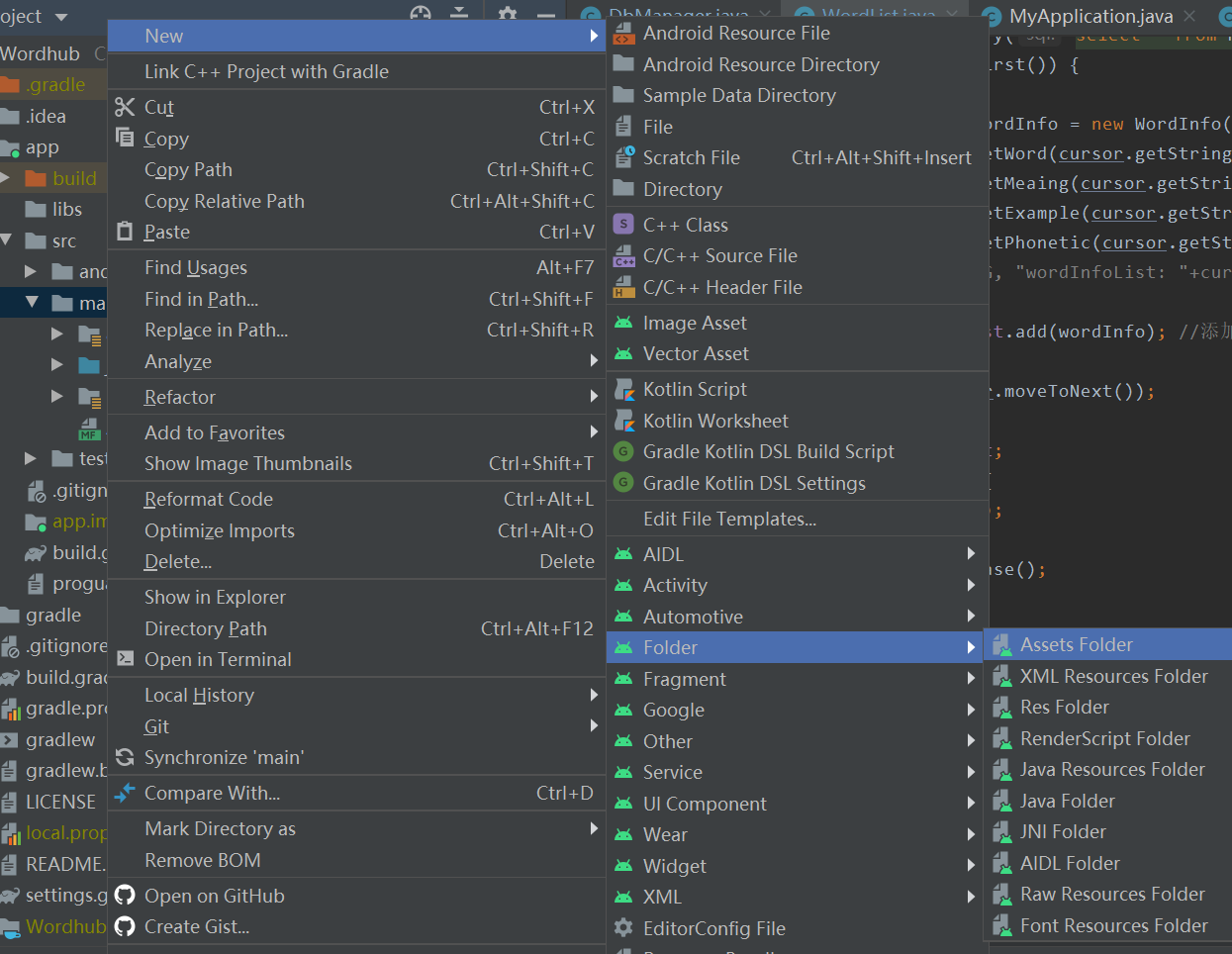
Task: Click the Gradle Kotlin DSL Build Script icon
Action: (623, 451)
